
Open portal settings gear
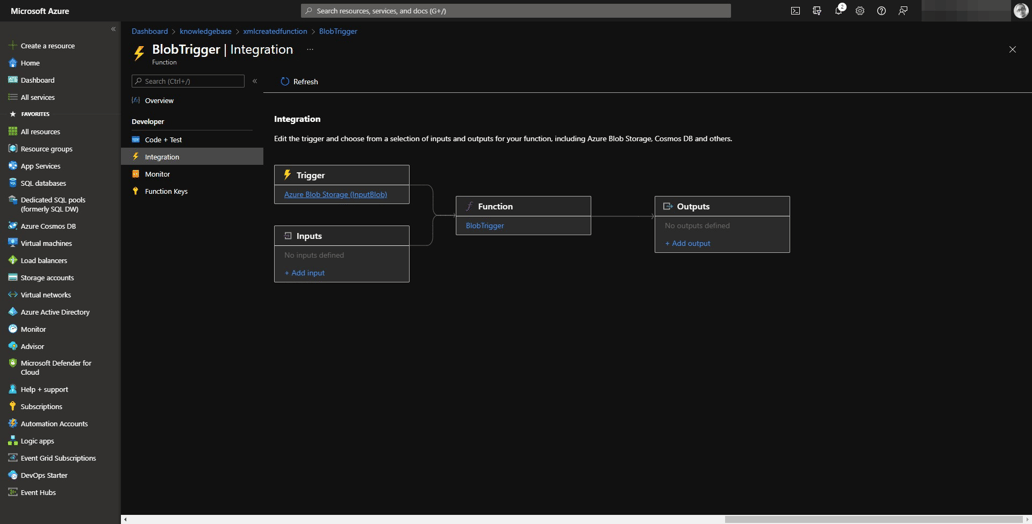(860, 11)
